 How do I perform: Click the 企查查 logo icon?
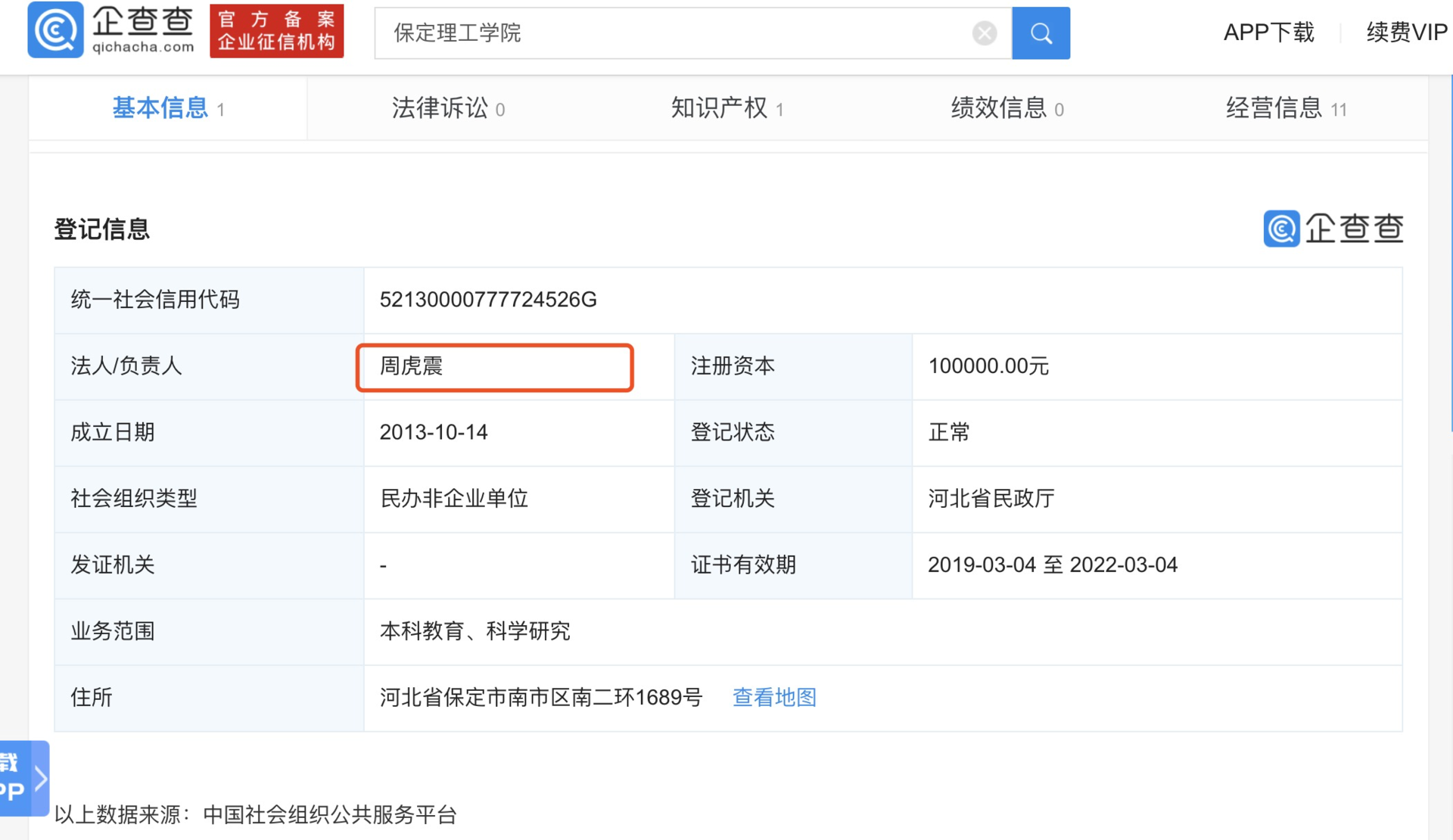coord(54,31)
